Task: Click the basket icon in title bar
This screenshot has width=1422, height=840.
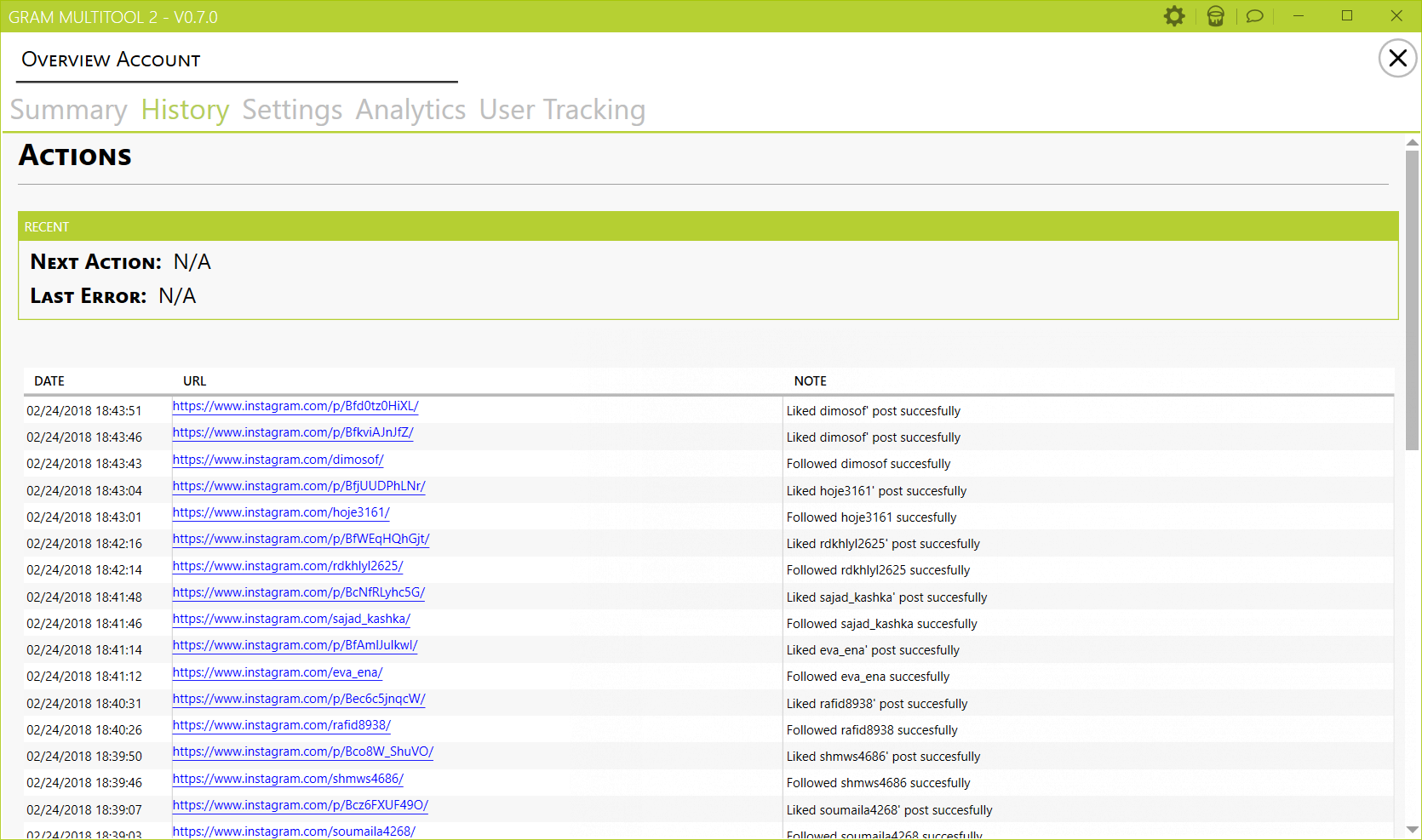Action: (1215, 16)
